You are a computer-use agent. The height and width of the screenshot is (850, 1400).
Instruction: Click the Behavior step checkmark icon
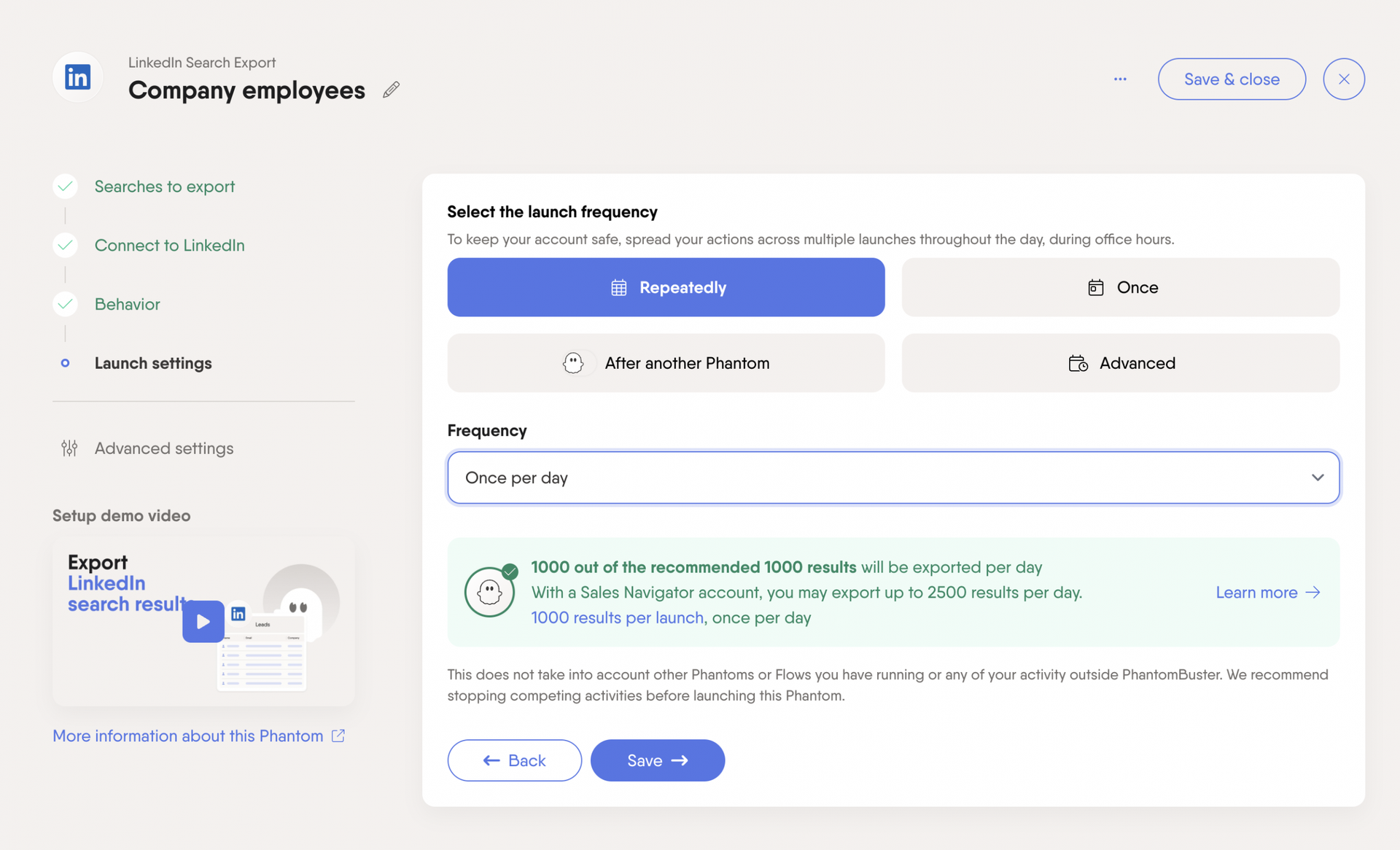(66, 304)
